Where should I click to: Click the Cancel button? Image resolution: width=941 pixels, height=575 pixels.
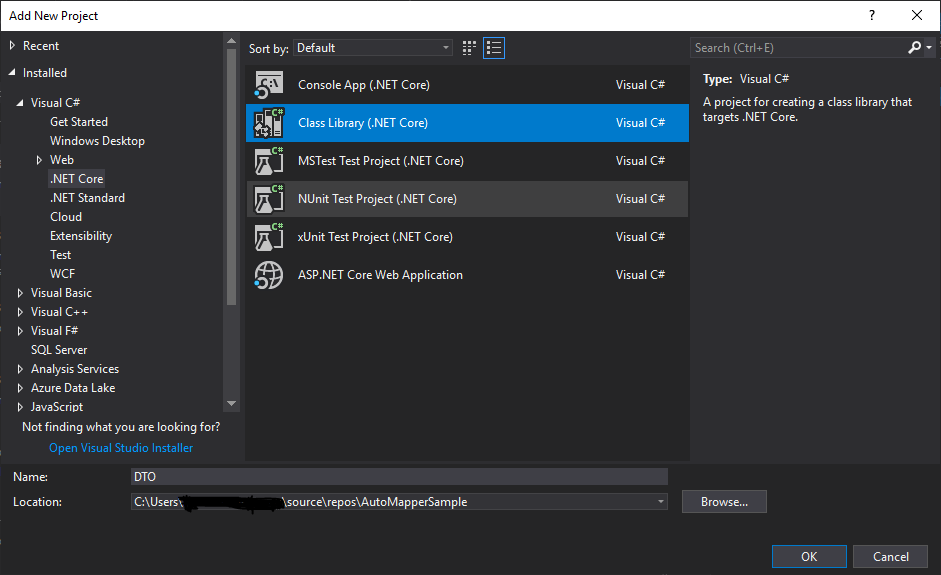[x=891, y=556]
